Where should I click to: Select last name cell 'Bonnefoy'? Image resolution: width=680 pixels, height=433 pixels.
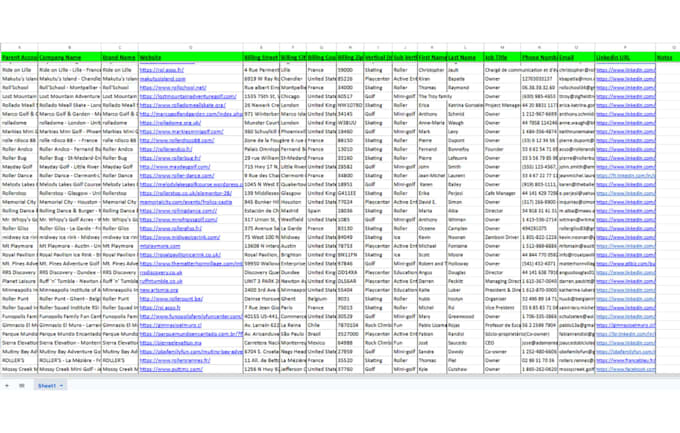tap(465, 149)
